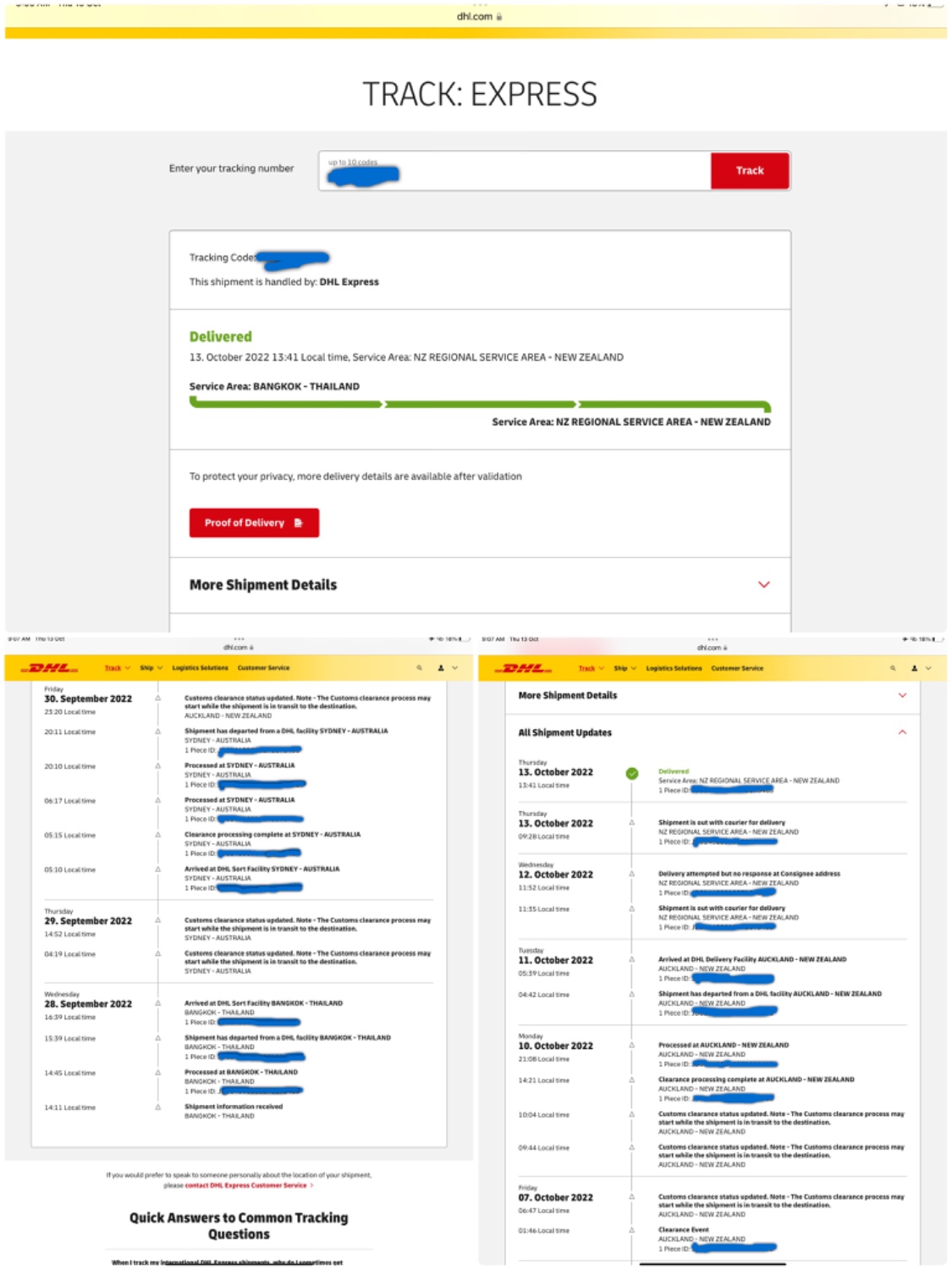Click the red Track button
The width and height of the screenshot is (952, 1270).
click(750, 170)
